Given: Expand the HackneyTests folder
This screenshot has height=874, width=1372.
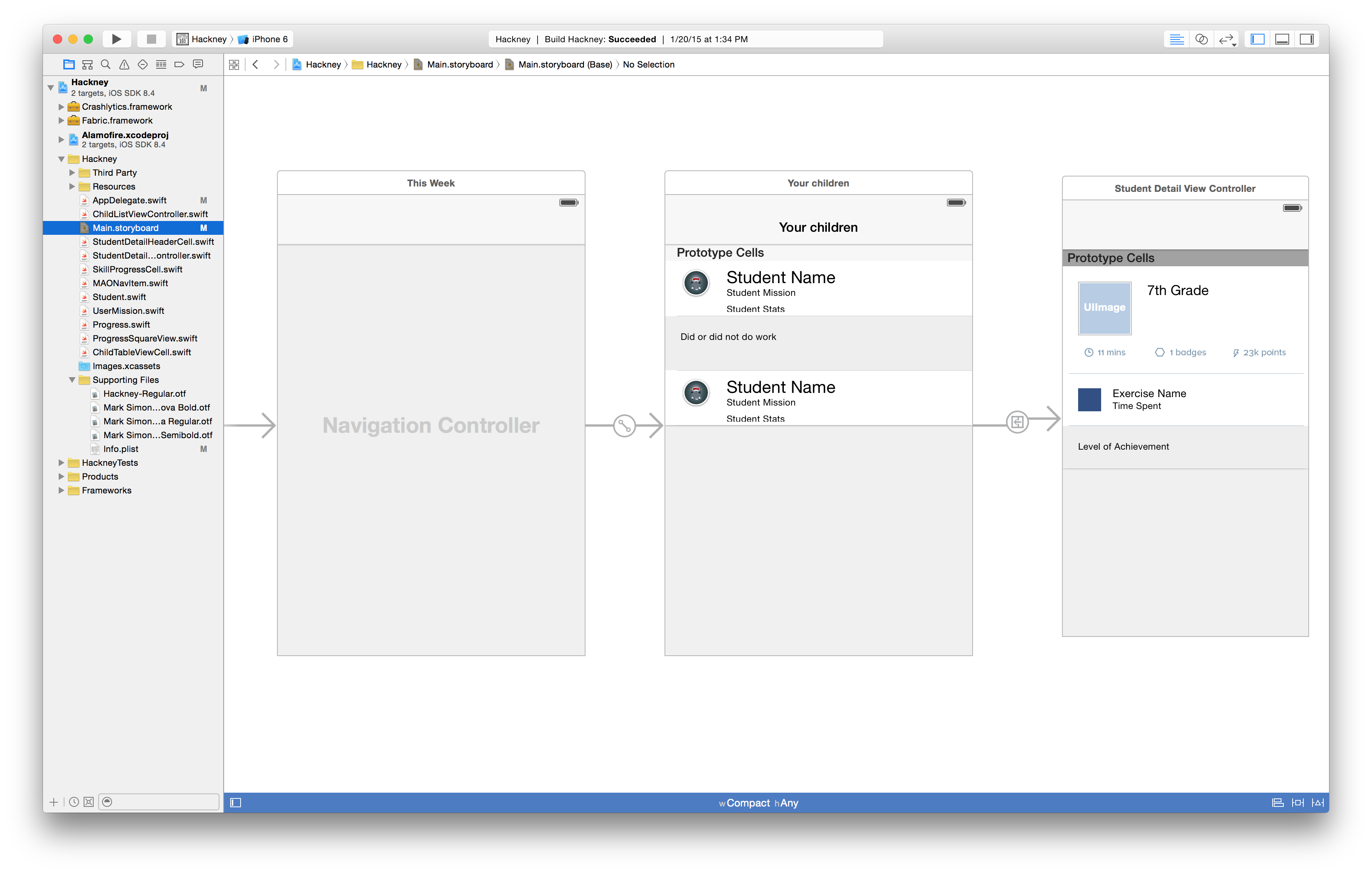Looking at the screenshot, I should click(61, 463).
